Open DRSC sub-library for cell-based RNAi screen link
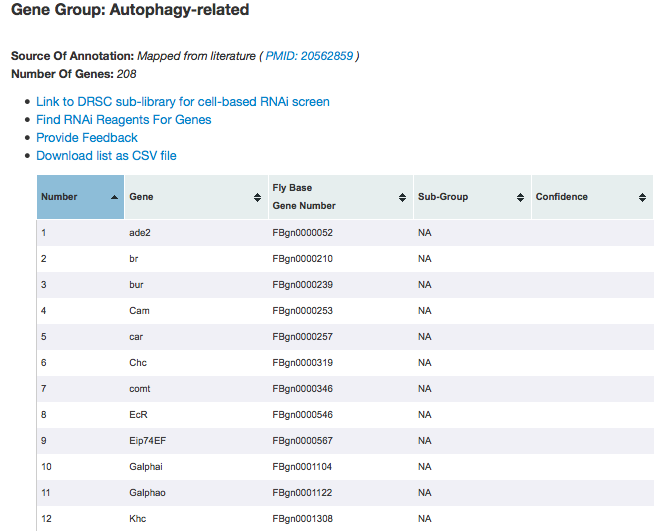The width and height of the screenshot is (659, 531). 183,102
